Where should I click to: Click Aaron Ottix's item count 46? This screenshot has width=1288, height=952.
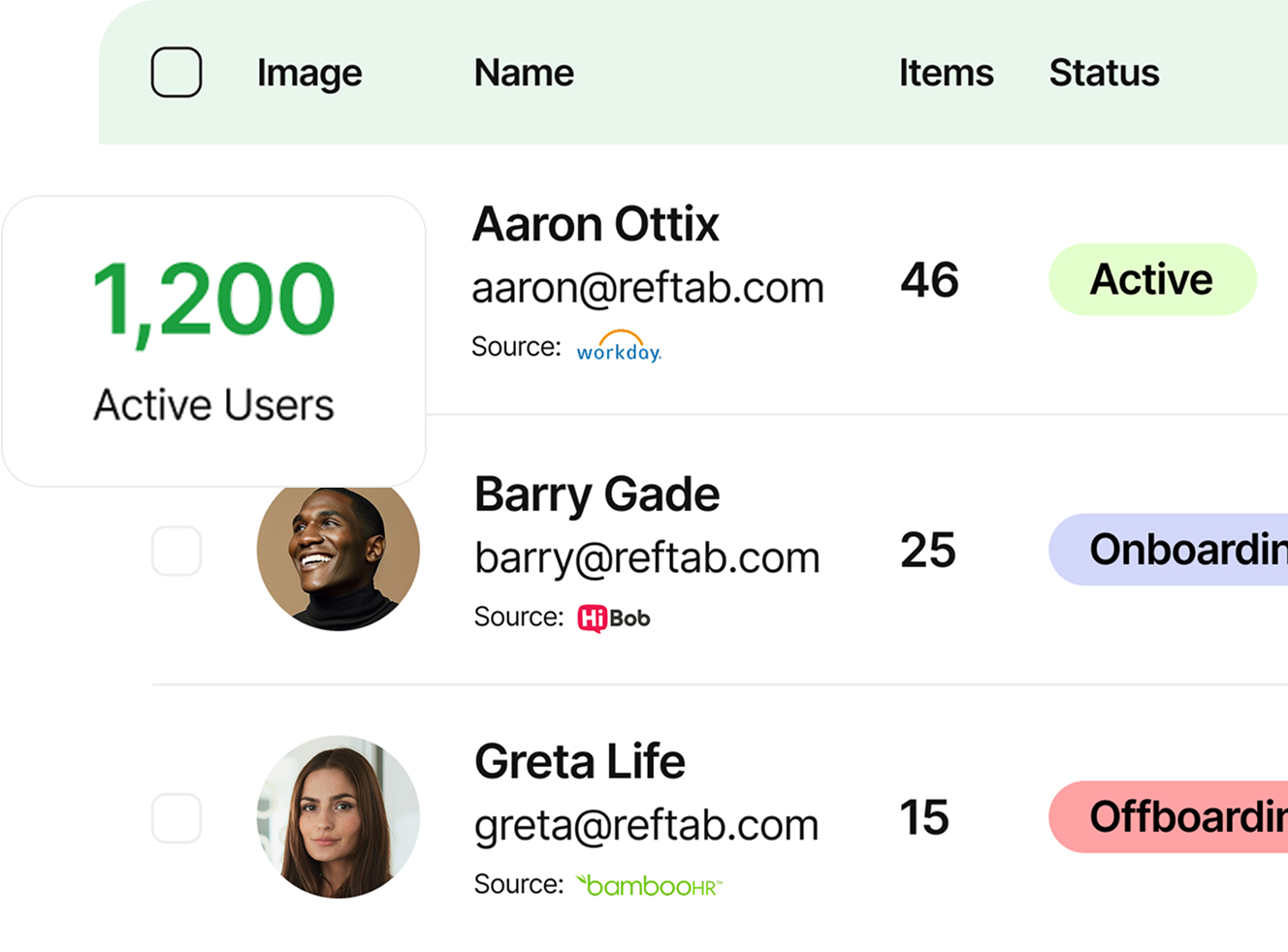pyautogui.click(x=929, y=280)
